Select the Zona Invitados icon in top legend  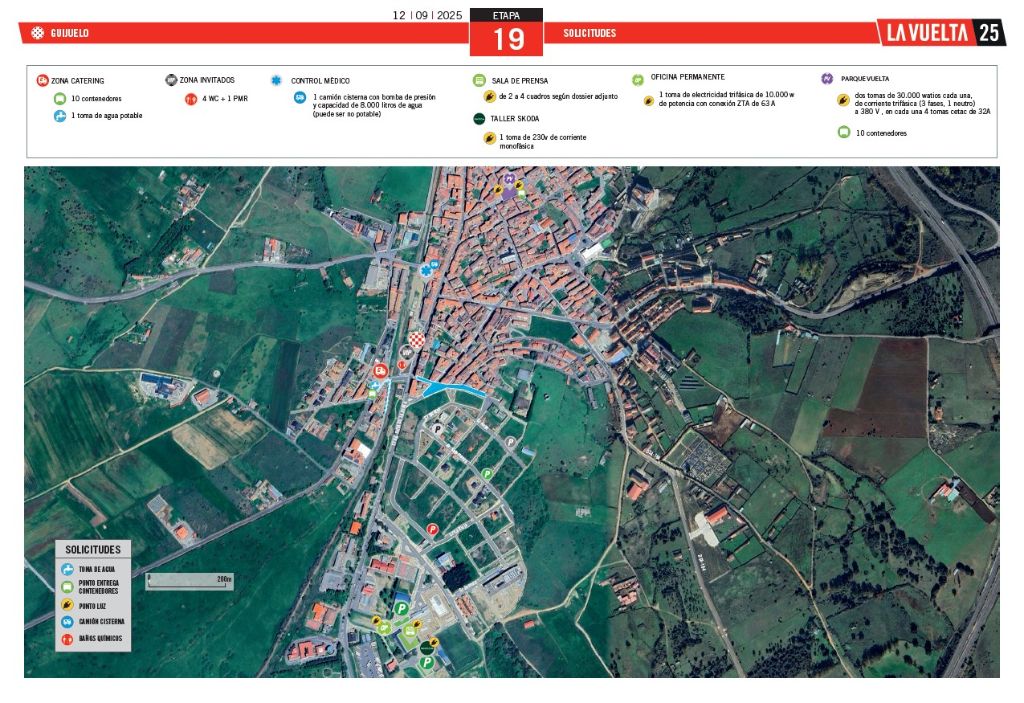coord(171,80)
